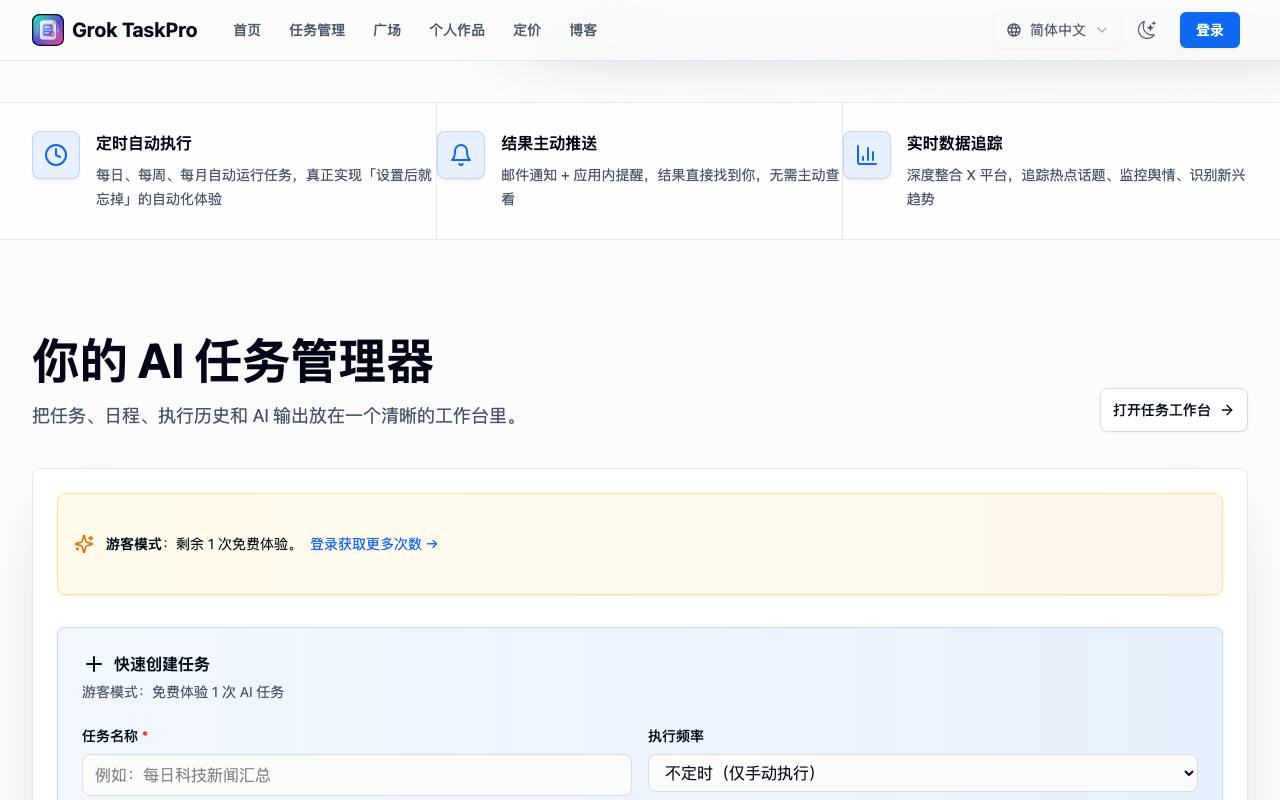Screen dimensions: 1280x800
Task: Click the bell icon for 结果主动推送
Action: [x=461, y=155]
